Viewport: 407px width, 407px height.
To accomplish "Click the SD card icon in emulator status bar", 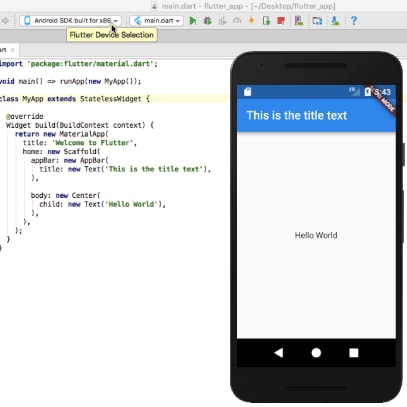I will point(247,92).
